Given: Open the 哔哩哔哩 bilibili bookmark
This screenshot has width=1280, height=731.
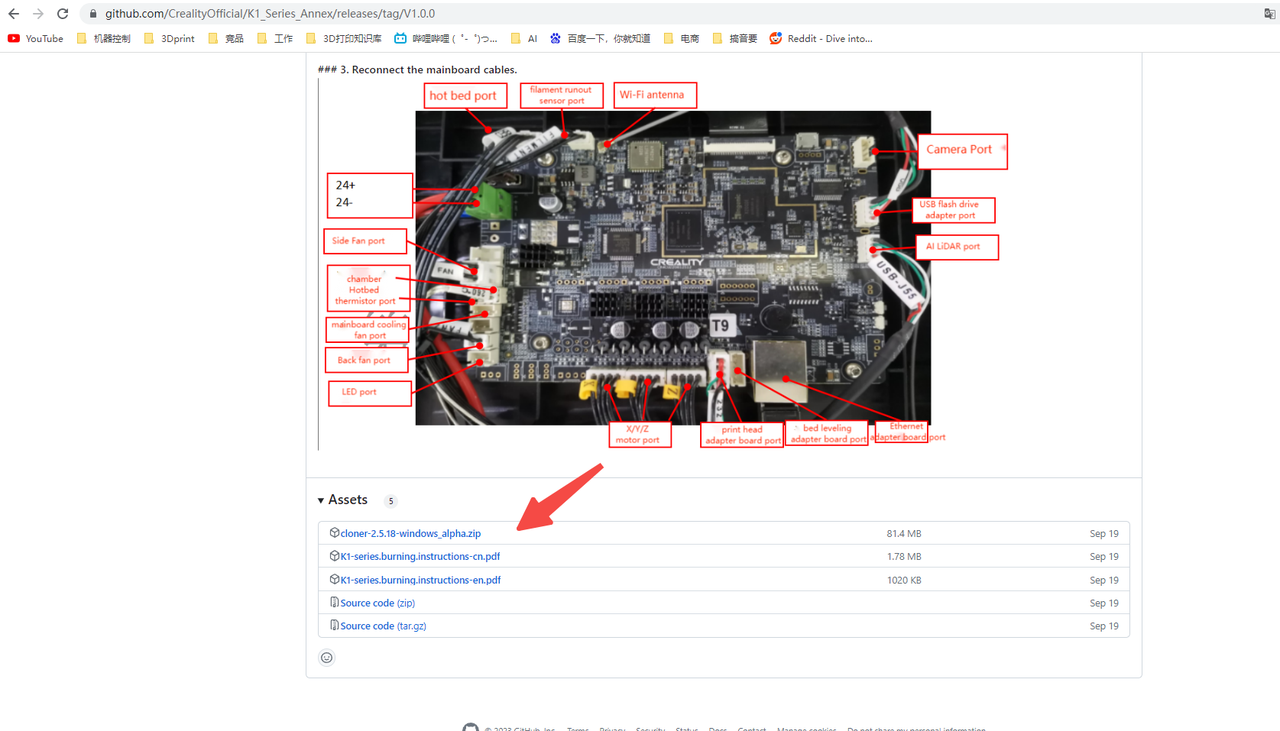Looking at the screenshot, I should tap(445, 38).
